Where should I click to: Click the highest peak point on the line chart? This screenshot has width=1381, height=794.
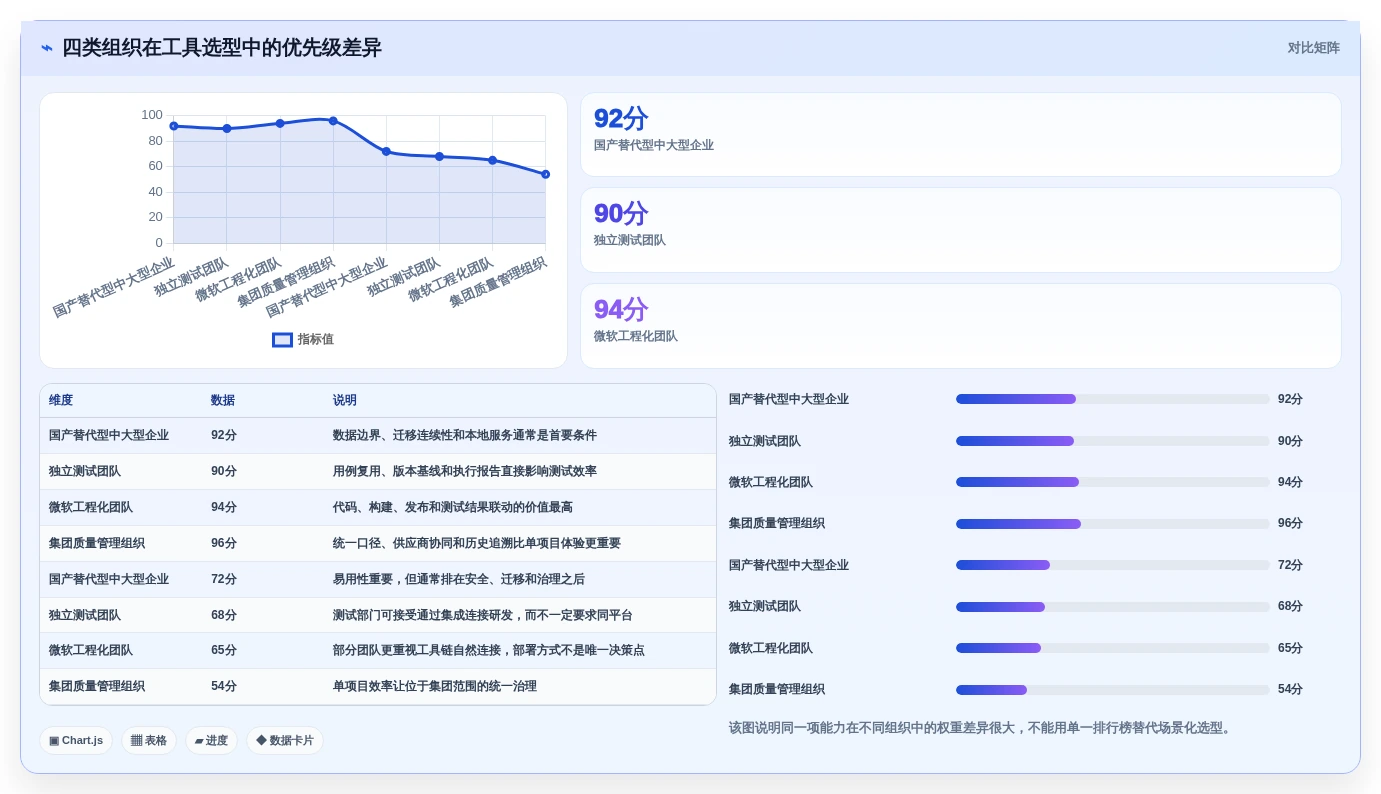333,121
